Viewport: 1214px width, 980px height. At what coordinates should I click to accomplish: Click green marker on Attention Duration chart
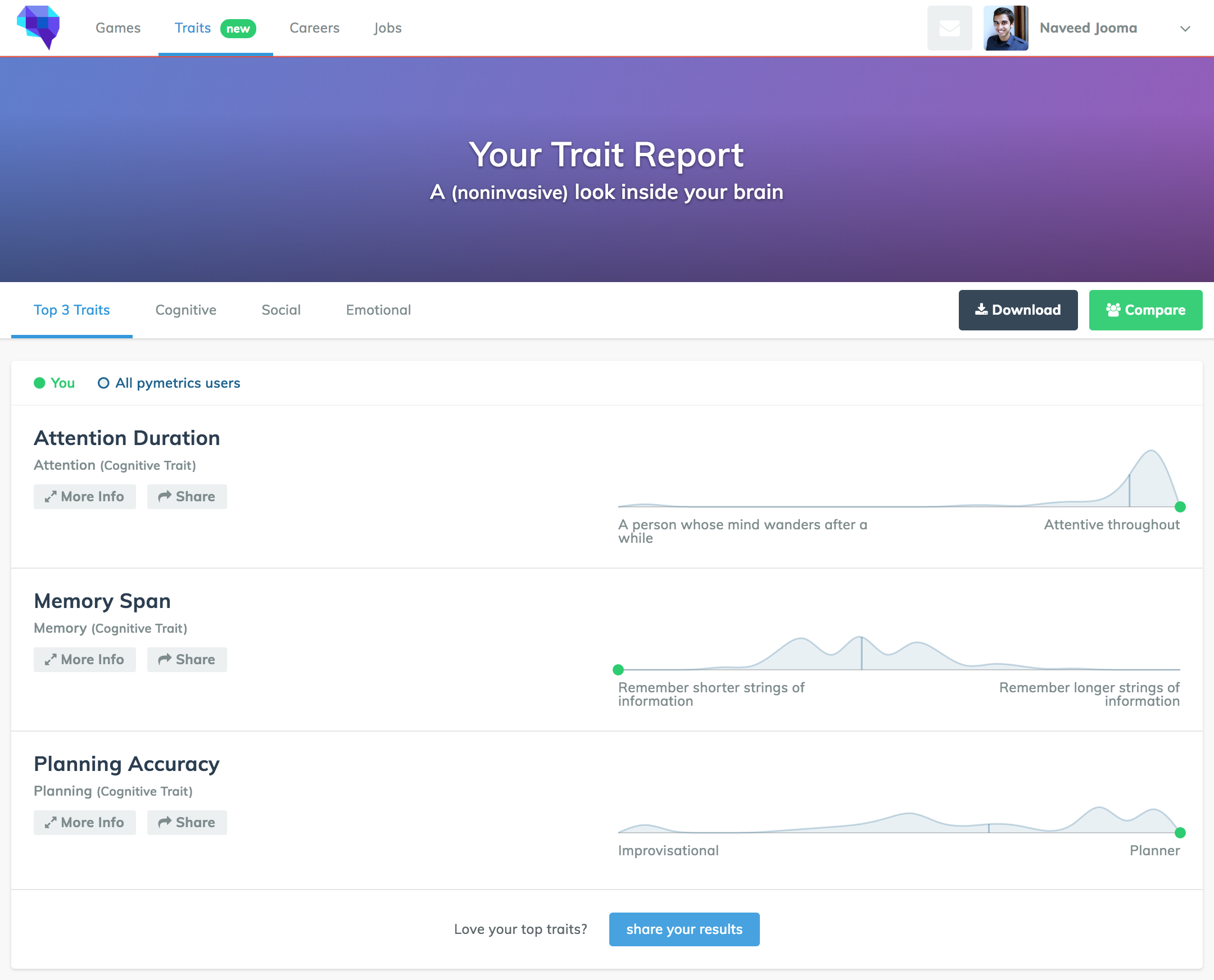[x=1180, y=507]
